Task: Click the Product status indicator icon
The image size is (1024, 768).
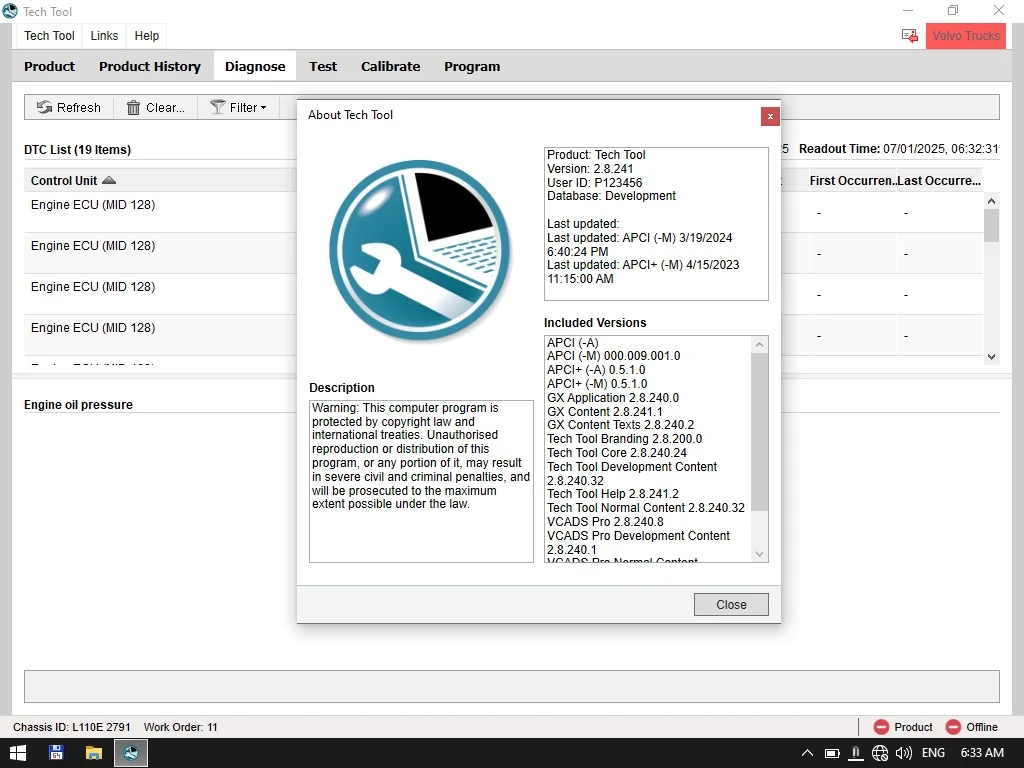Action: click(x=881, y=727)
